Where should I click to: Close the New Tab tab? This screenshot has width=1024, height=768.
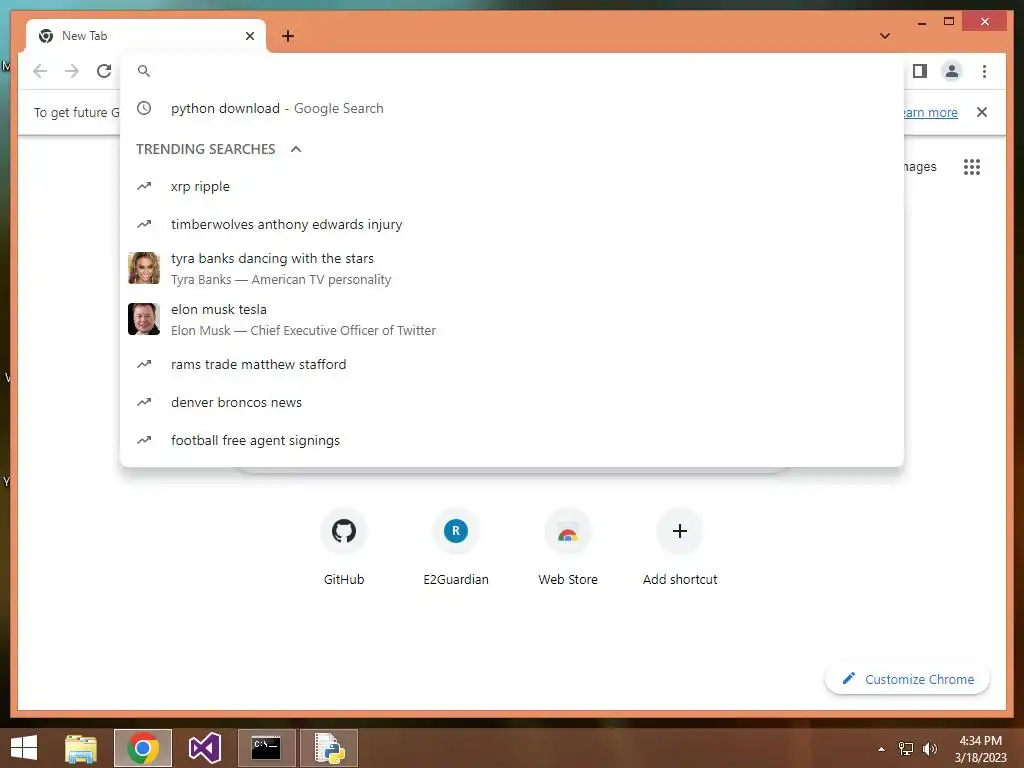(x=249, y=36)
